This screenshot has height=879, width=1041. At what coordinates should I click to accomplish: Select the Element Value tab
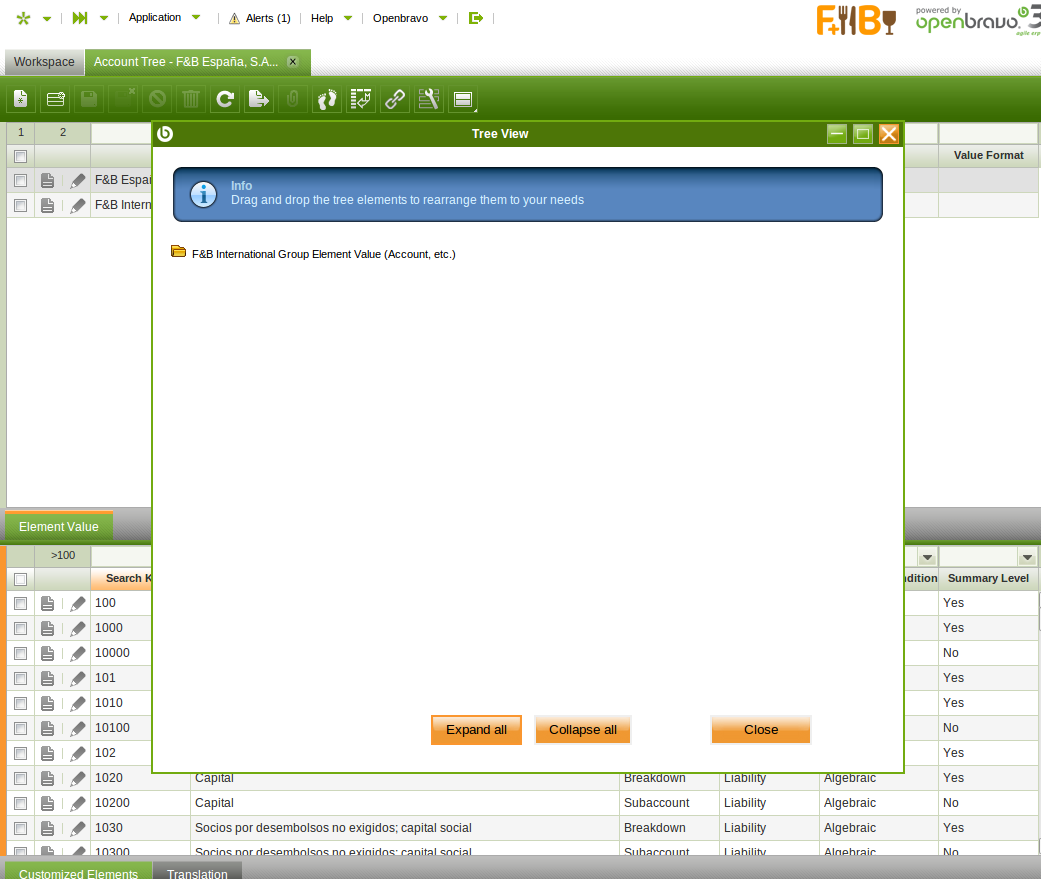tap(58, 526)
